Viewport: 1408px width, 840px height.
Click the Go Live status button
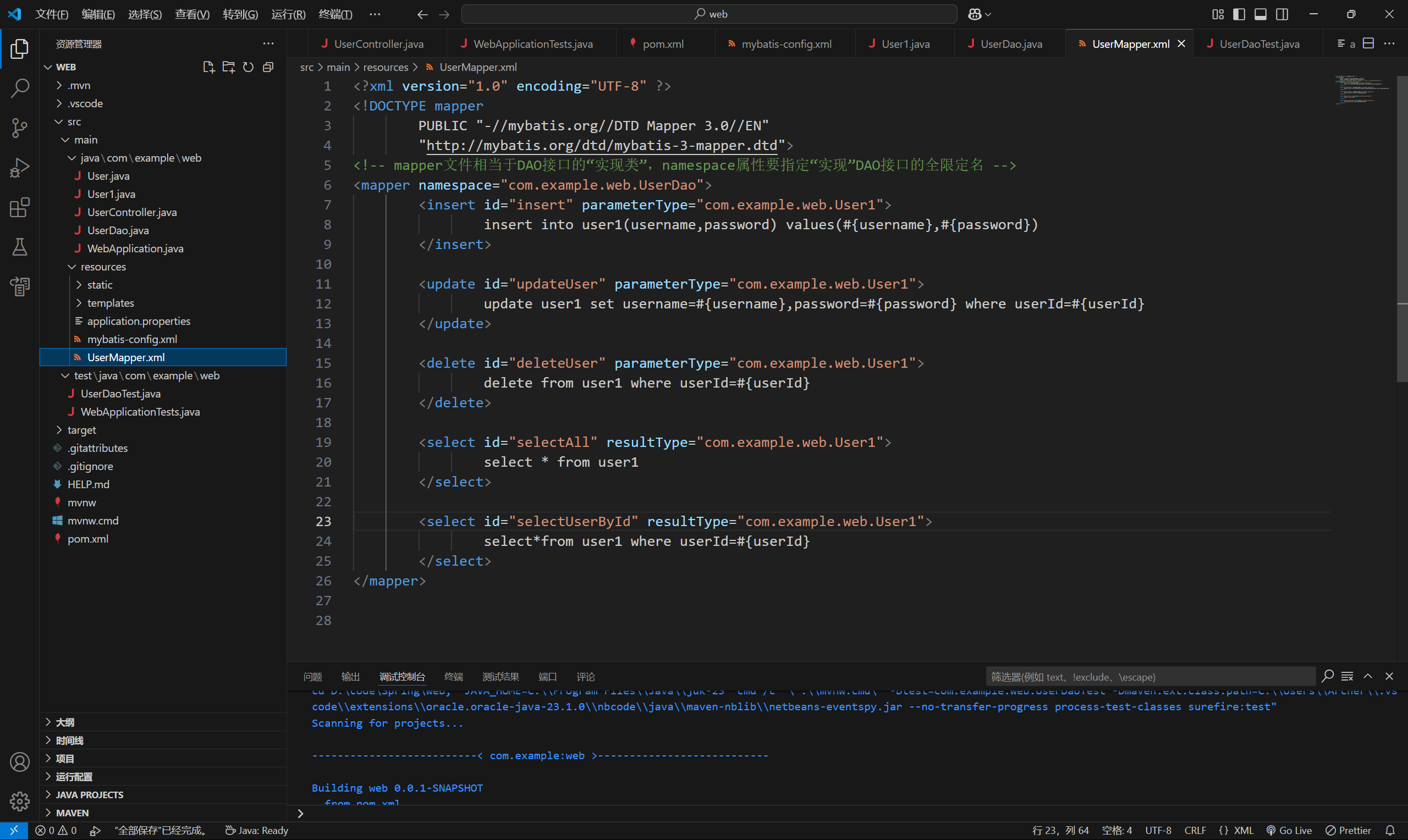pyautogui.click(x=1289, y=830)
